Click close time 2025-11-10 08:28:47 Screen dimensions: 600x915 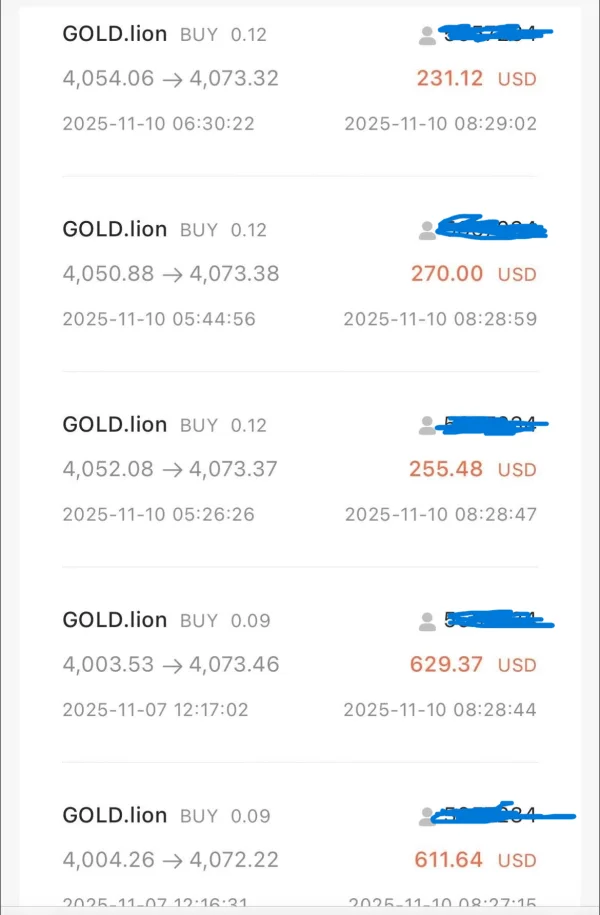coord(441,515)
